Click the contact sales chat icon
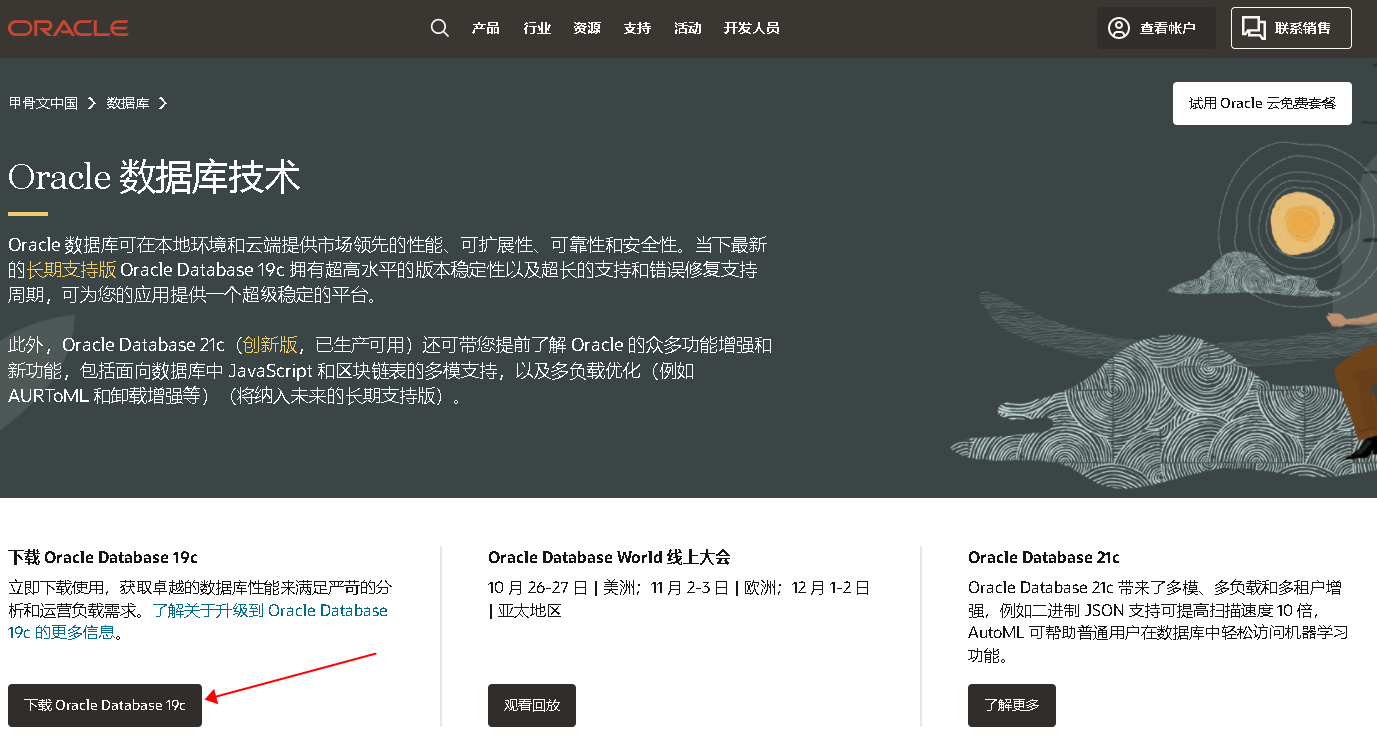1377x736 pixels. (1253, 28)
